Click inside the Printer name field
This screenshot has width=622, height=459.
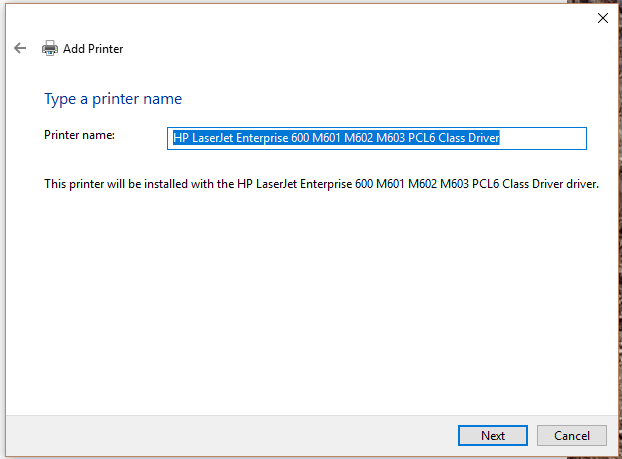click(377, 138)
